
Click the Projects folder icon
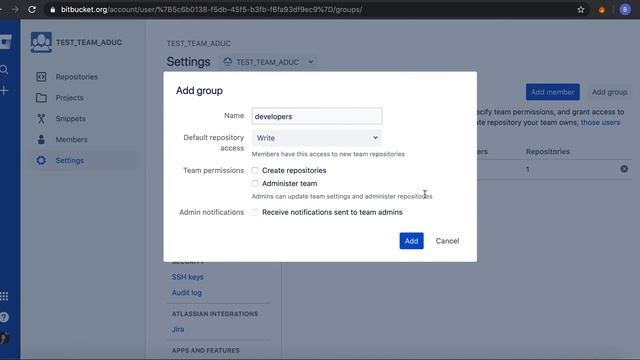point(41,98)
